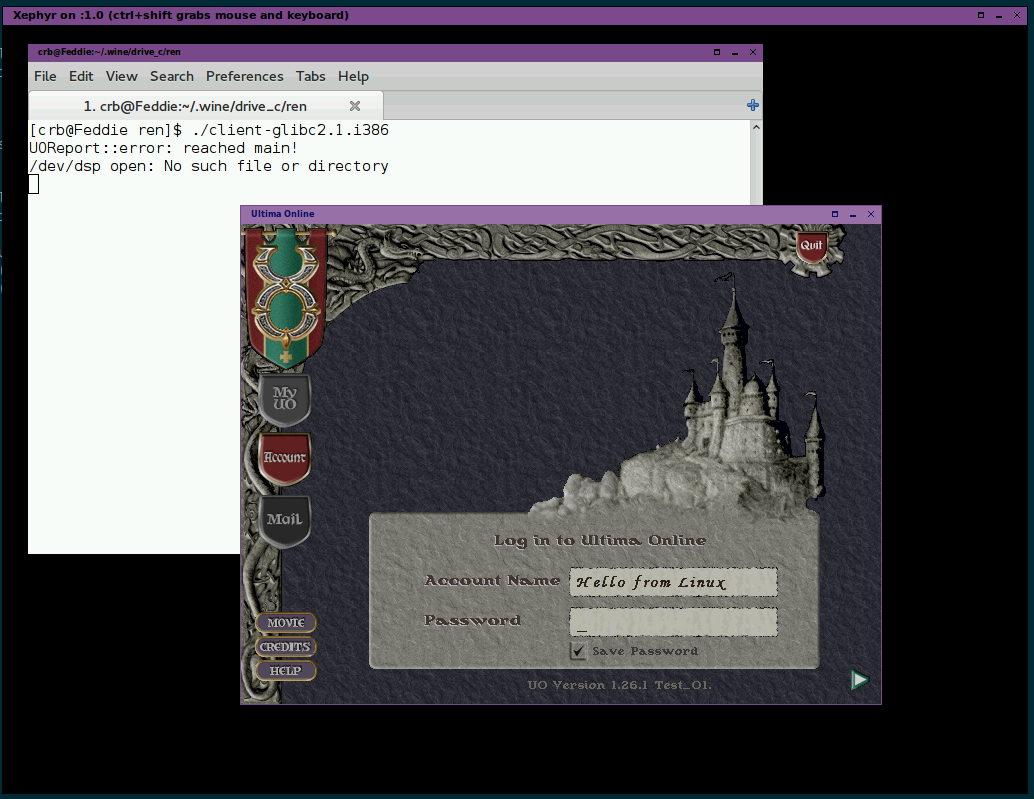Click the "./client-glibc2.1.i386" command text
The height and width of the screenshot is (799, 1034).
pos(290,130)
